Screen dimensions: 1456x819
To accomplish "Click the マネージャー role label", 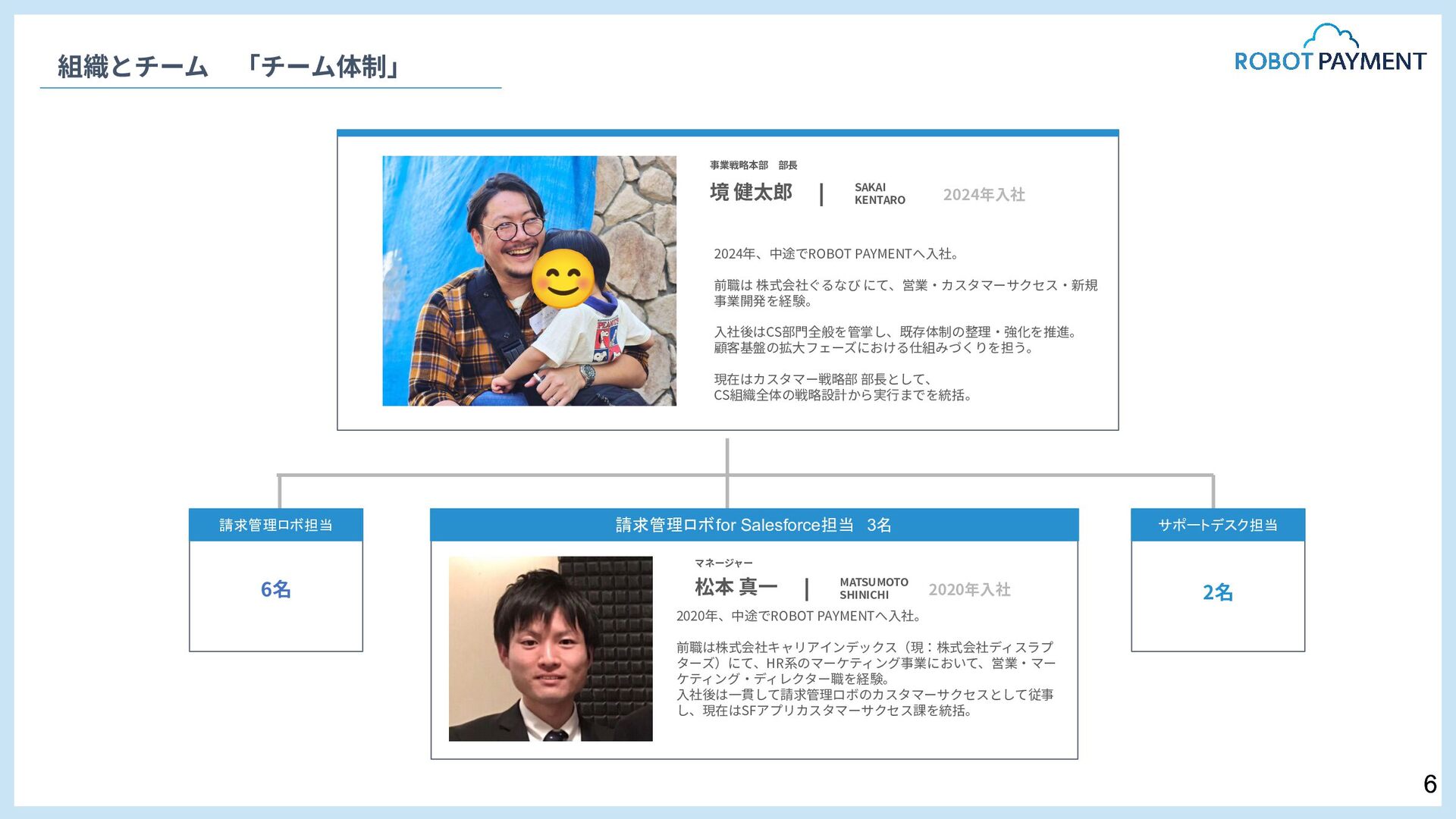I will 723,563.
